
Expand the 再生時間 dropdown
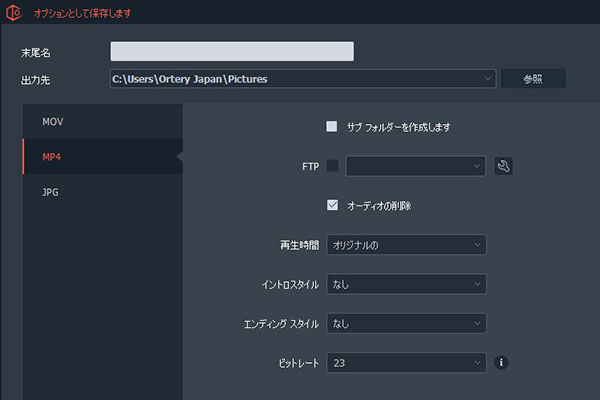click(x=406, y=245)
